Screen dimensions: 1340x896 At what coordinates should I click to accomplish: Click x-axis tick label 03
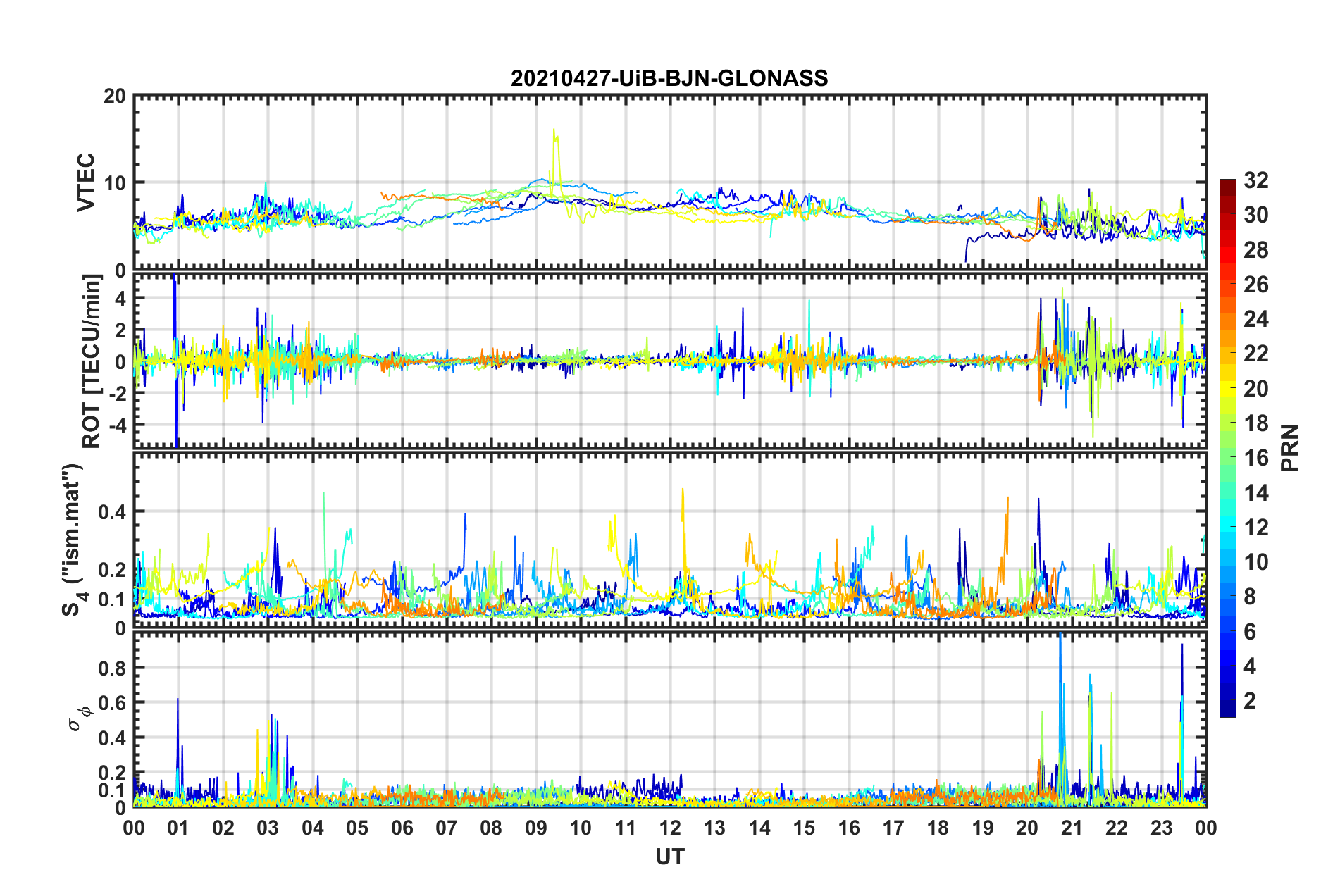[268, 828]
